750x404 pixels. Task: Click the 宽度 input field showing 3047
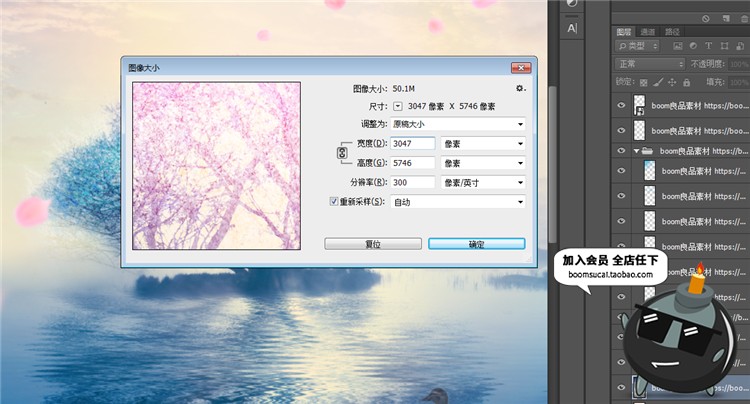[x=413, y=143]
